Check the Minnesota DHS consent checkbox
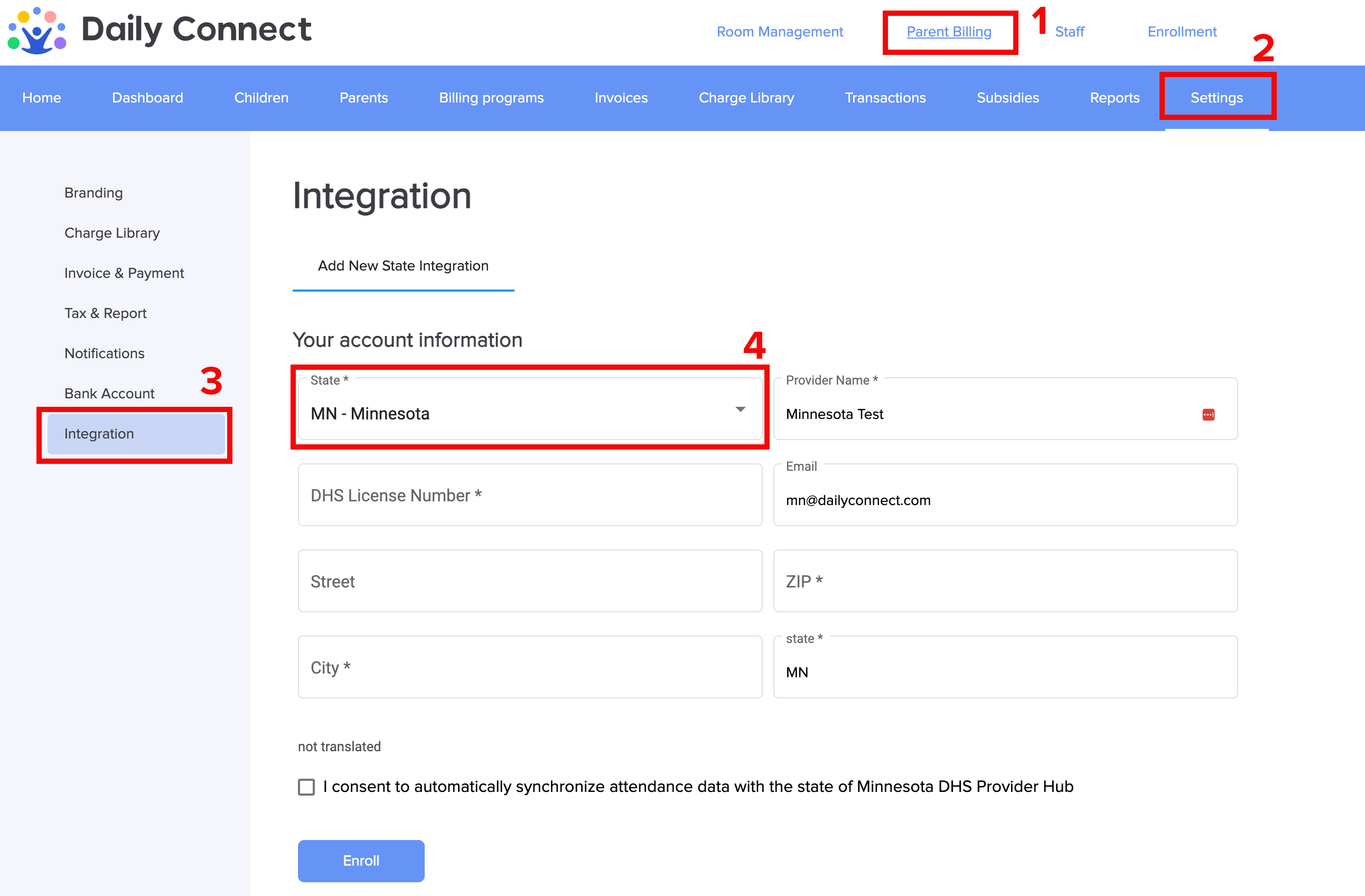The image size is (1365, 896). pos(306,787)
